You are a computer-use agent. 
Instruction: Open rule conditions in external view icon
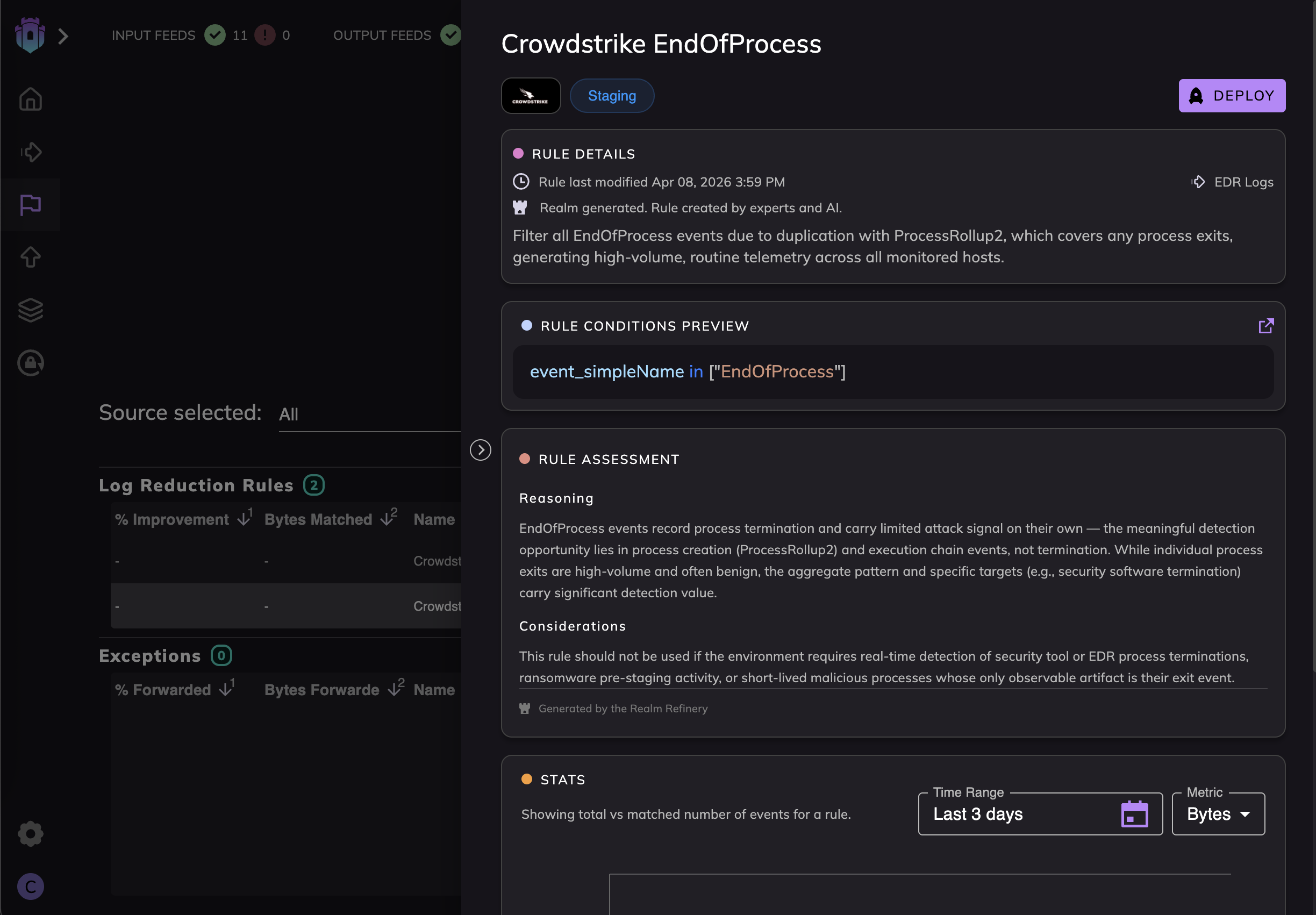(x=1265, y=326)
